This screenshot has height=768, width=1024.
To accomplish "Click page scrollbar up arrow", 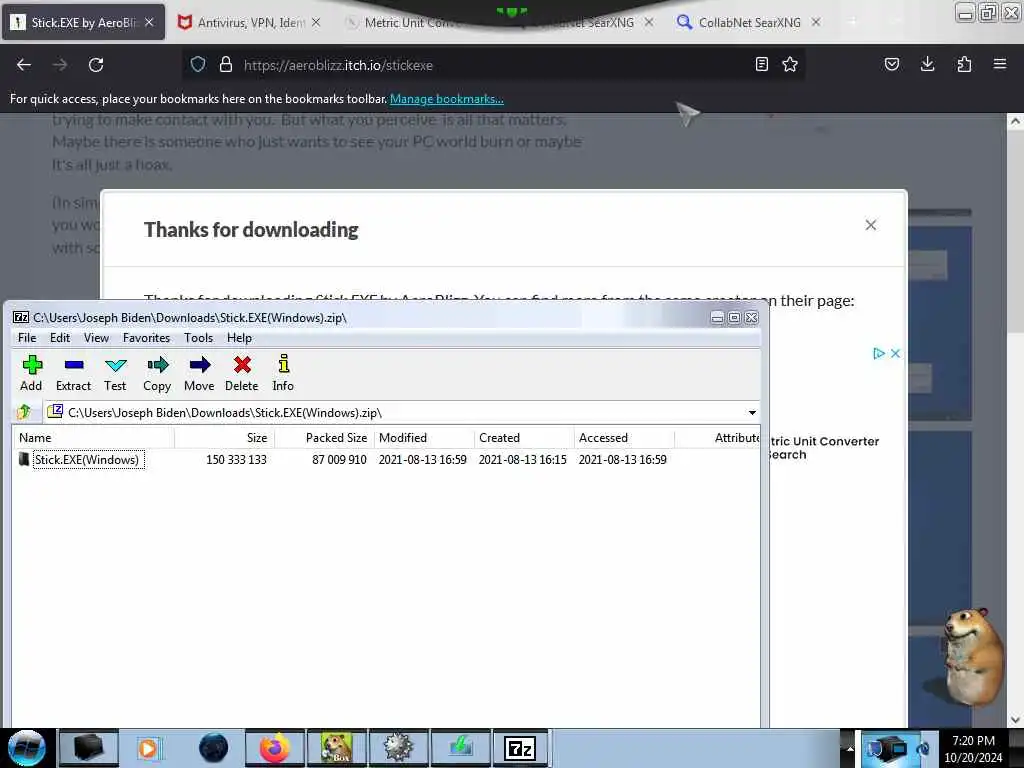I will pos(1015,121).
